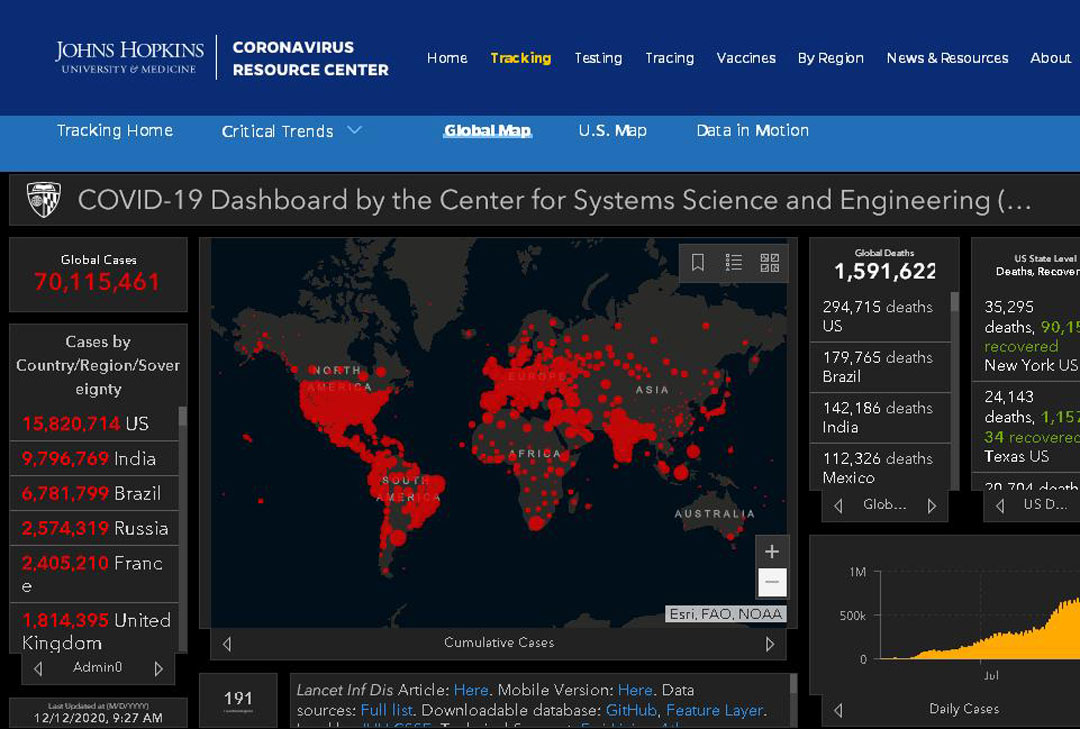
Task: Select the '112,326 deaths Mexico' row
Action: [880, 467]
